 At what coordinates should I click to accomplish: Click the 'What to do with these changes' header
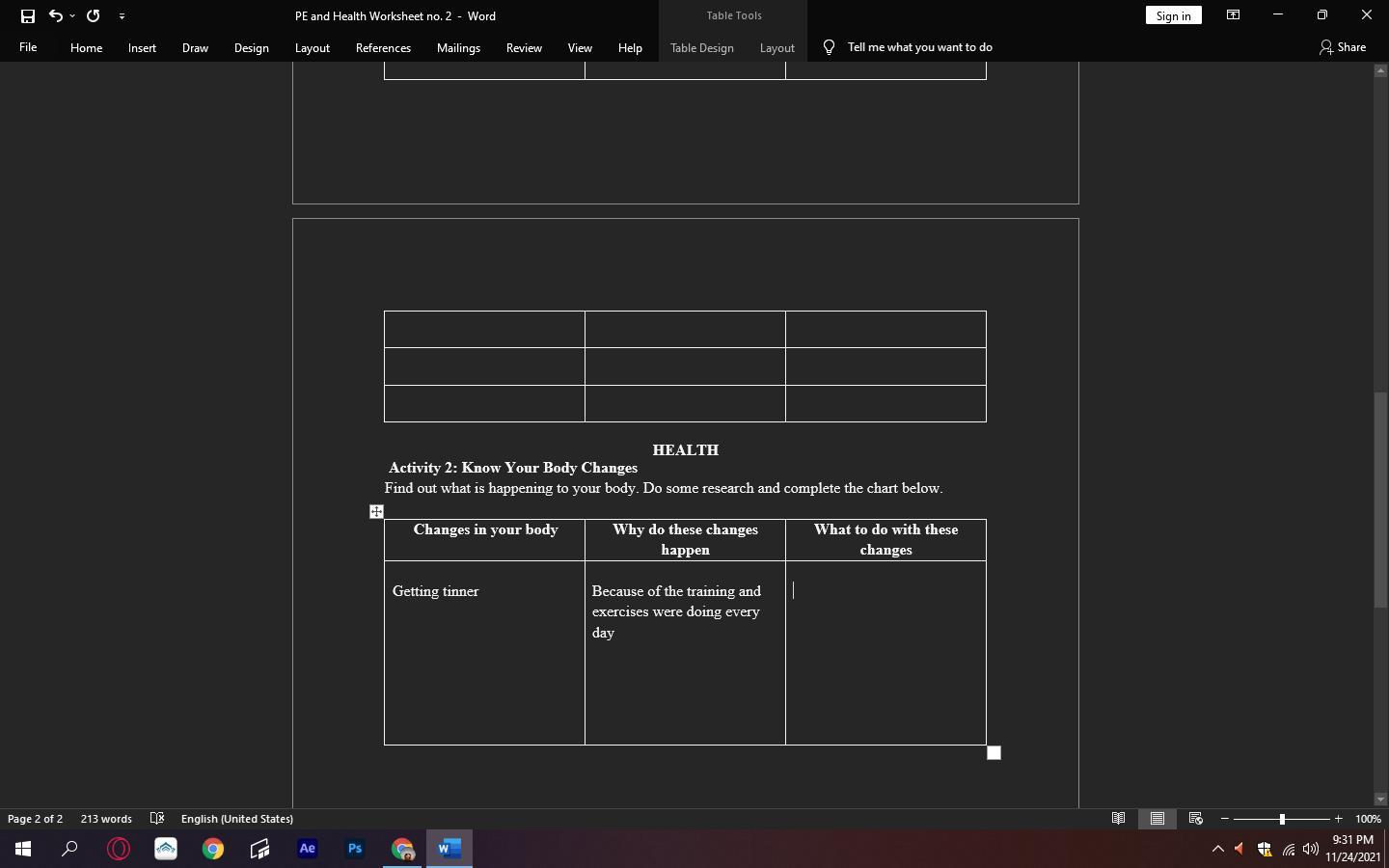point(885,539)
